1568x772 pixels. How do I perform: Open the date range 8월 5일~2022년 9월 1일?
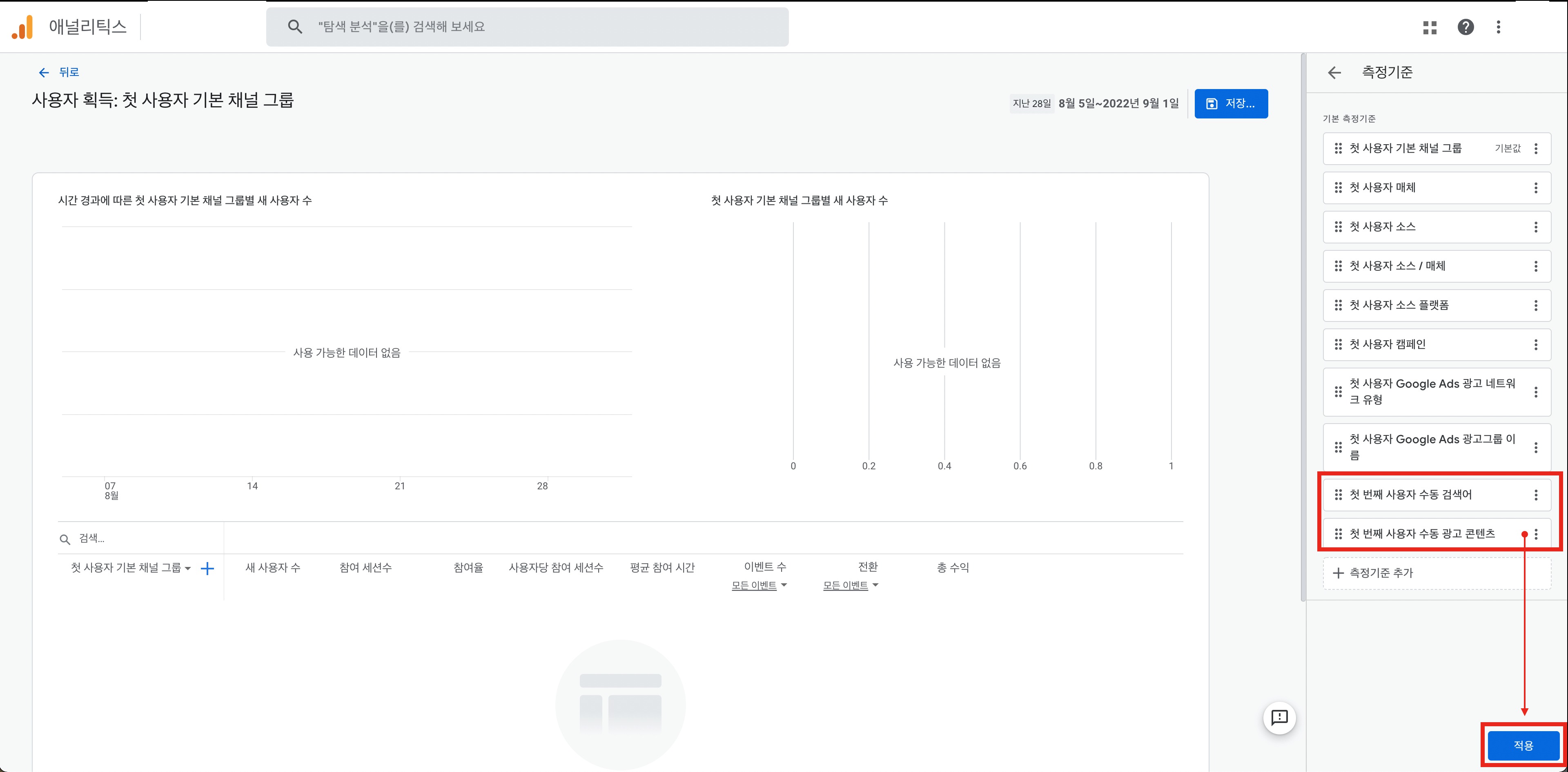coord(1118,103)
